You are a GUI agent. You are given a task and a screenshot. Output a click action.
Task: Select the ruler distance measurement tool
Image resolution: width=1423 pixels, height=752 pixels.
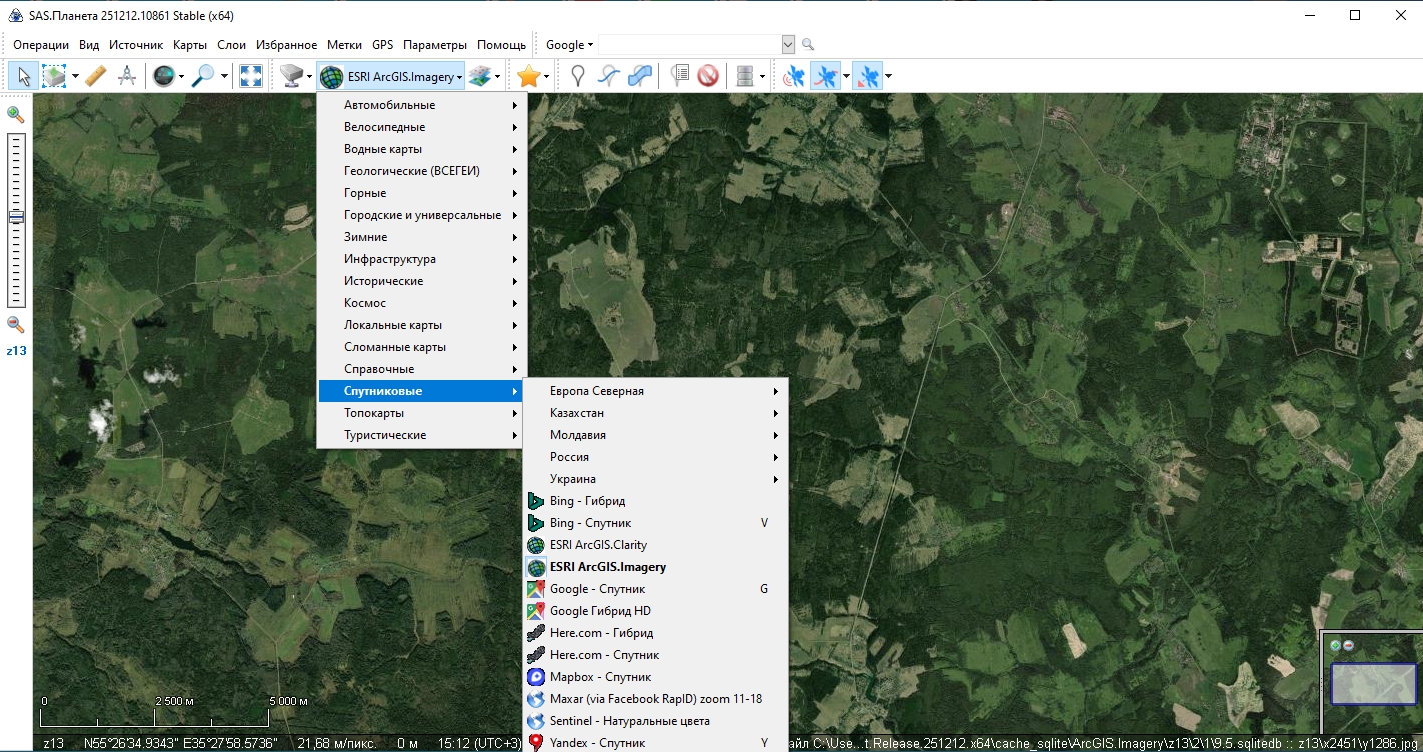tap(96, 76)
